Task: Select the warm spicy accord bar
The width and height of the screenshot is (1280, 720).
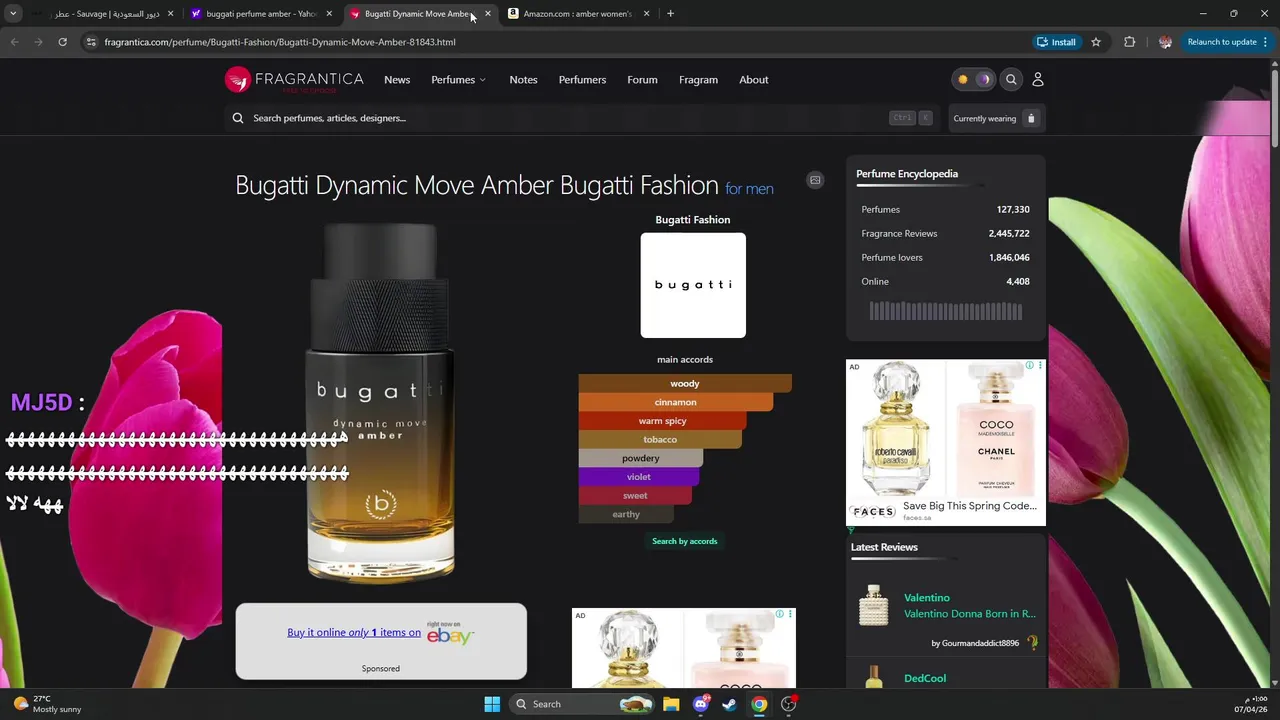Action: [662, 421]
